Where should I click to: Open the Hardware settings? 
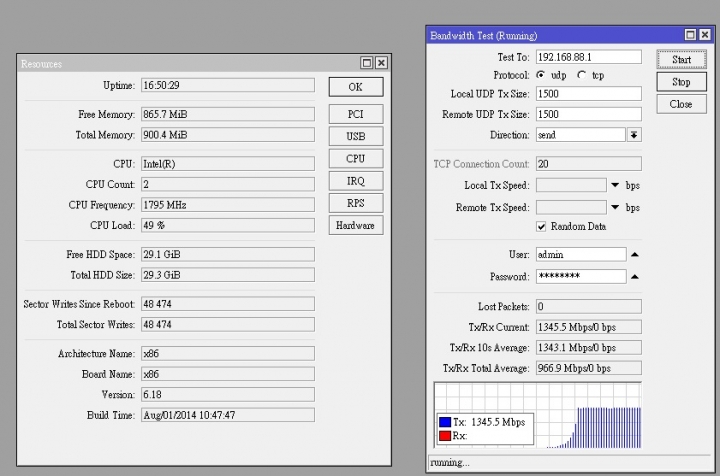(x=356, y=225)
